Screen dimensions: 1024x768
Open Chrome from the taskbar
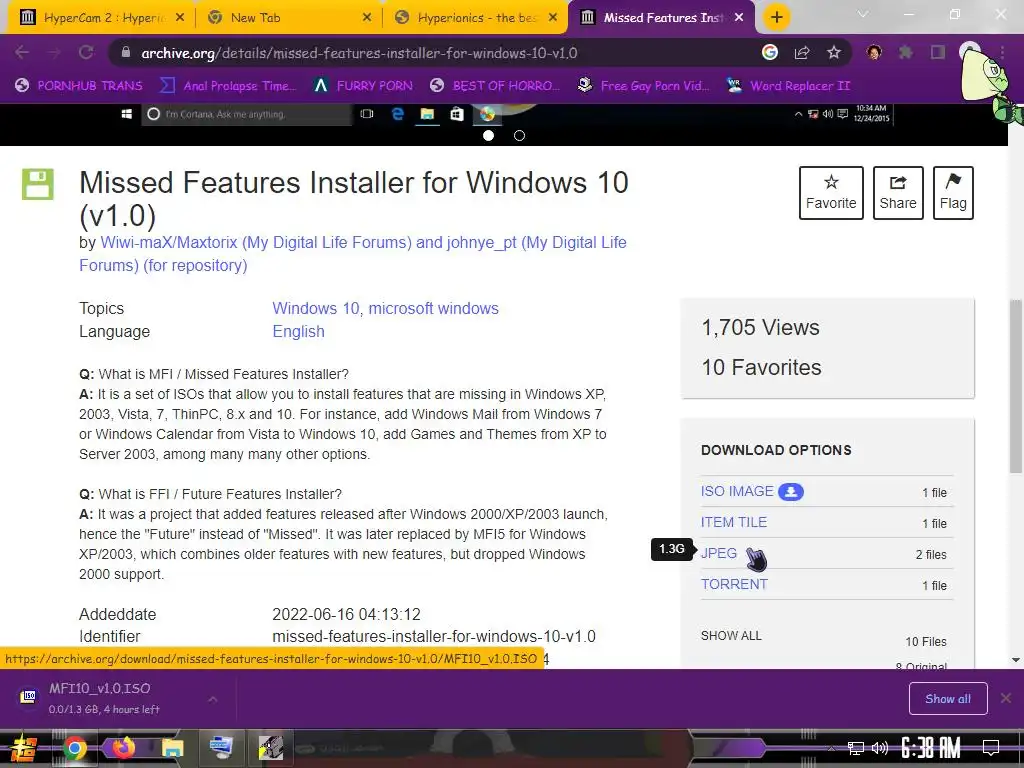coord(74,748)
